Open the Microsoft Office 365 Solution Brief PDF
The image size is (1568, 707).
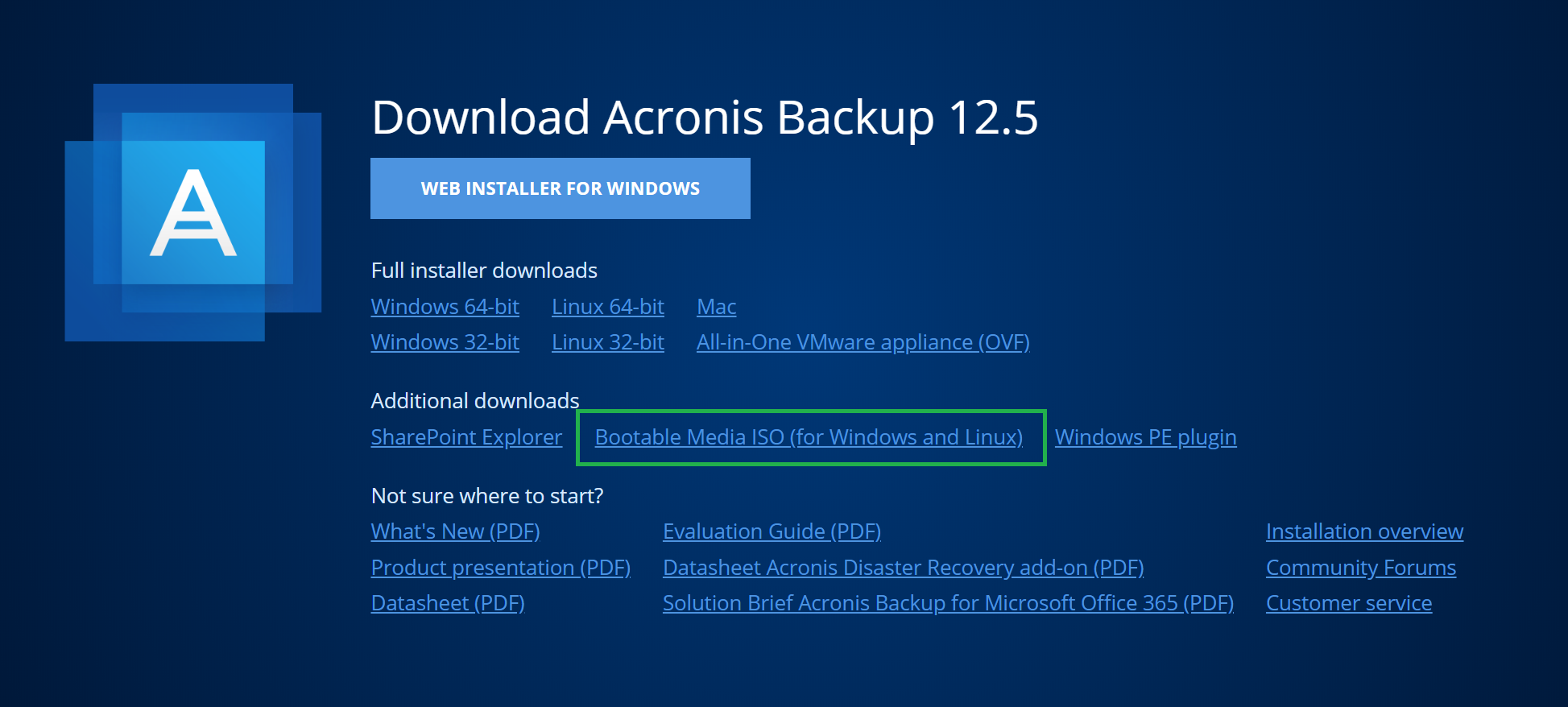tap(947, 603)
